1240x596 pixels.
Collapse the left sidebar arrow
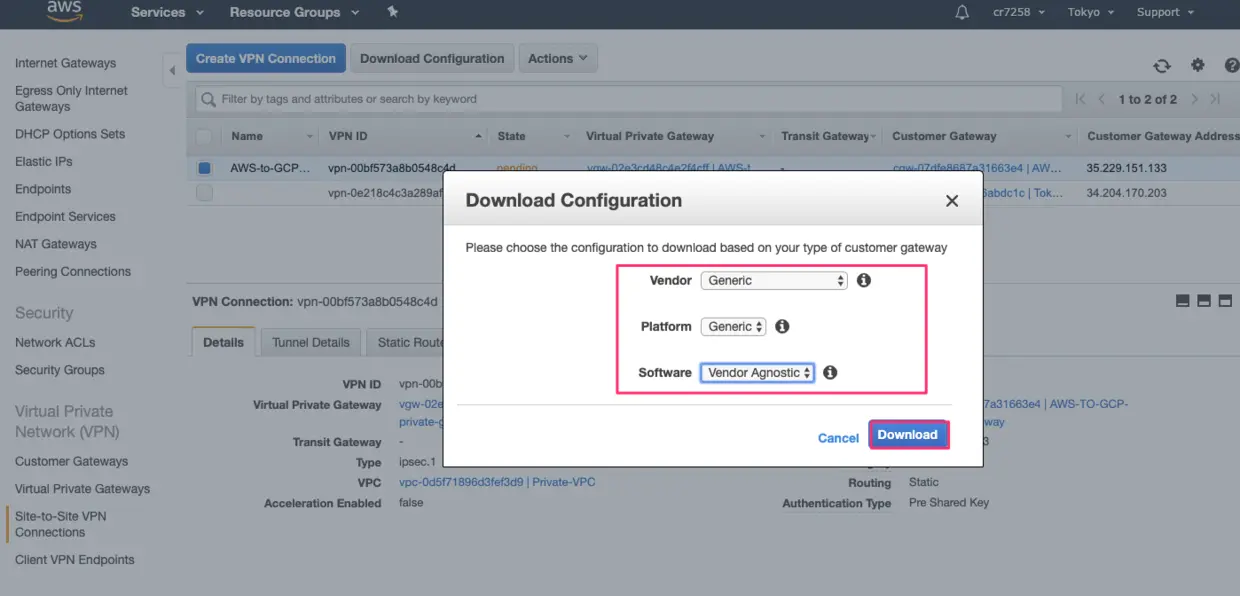172,70
